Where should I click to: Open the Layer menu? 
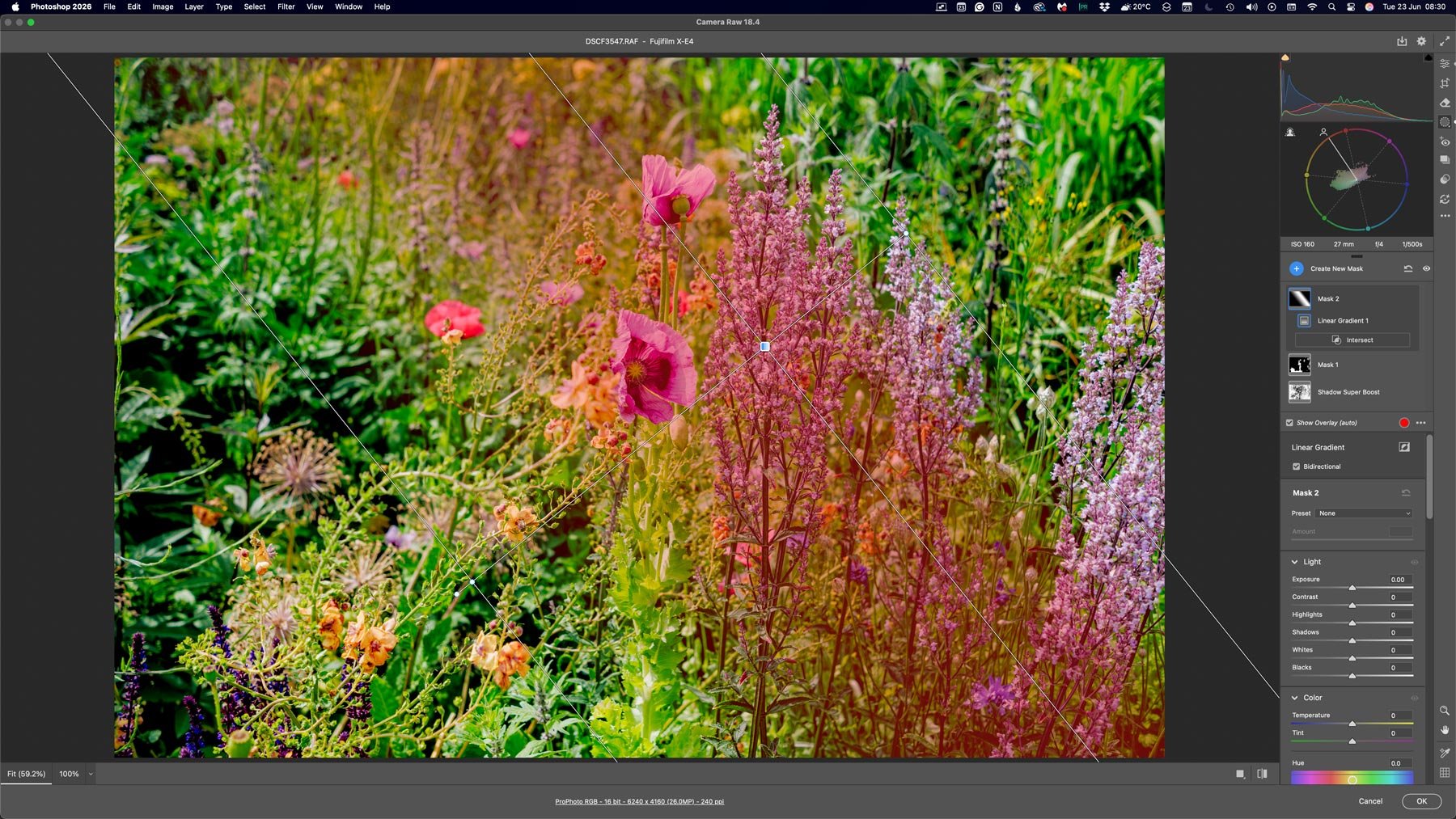pyautogui.click(x=194, y=6)
